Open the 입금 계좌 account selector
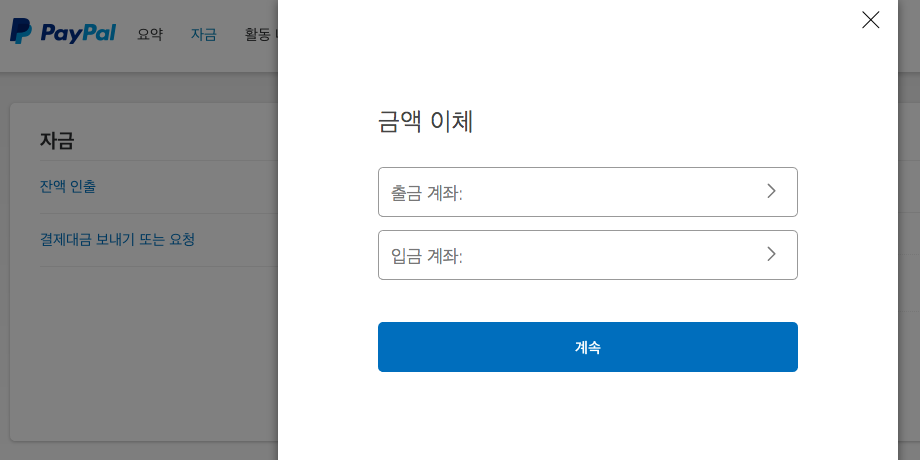Viewport: 920px width, 460px height. click(587, 255)
